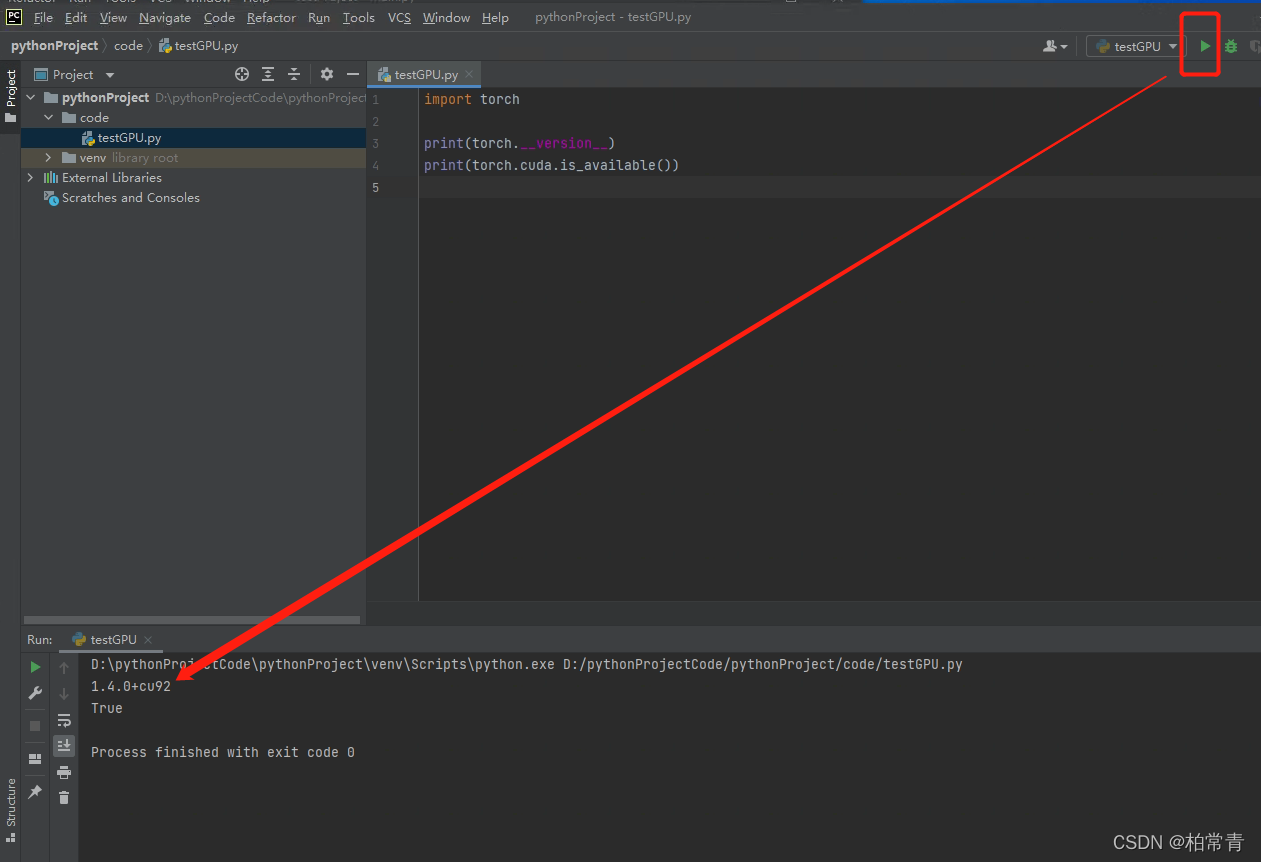Screen dimensions: 1261x862
Task: Select the External Libraries label
Action: 112,177
